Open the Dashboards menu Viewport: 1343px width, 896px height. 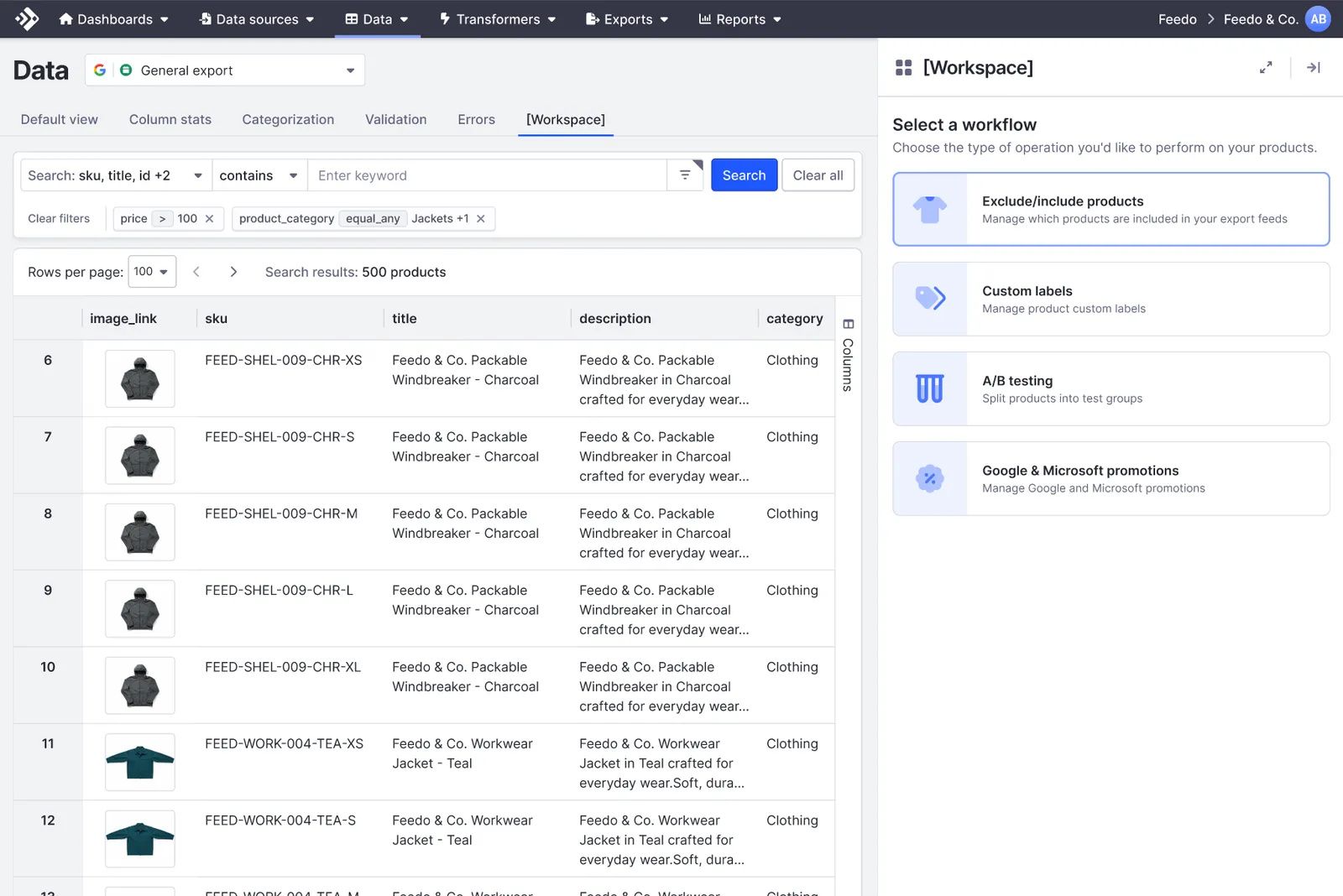[113, 19]
